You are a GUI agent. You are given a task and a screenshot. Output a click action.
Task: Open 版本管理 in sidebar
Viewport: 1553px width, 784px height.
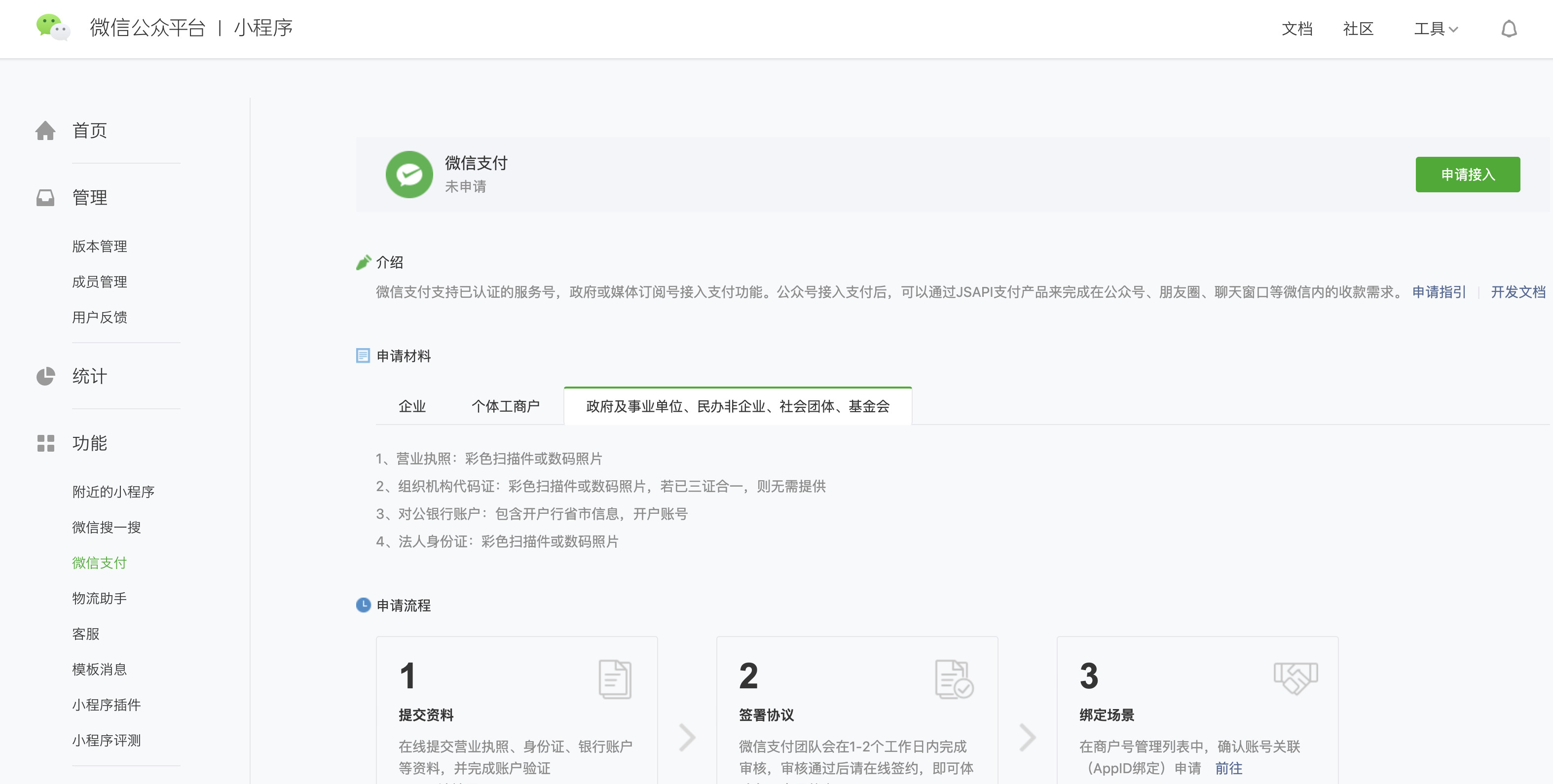pyautogui.click(x=100, y=247)
